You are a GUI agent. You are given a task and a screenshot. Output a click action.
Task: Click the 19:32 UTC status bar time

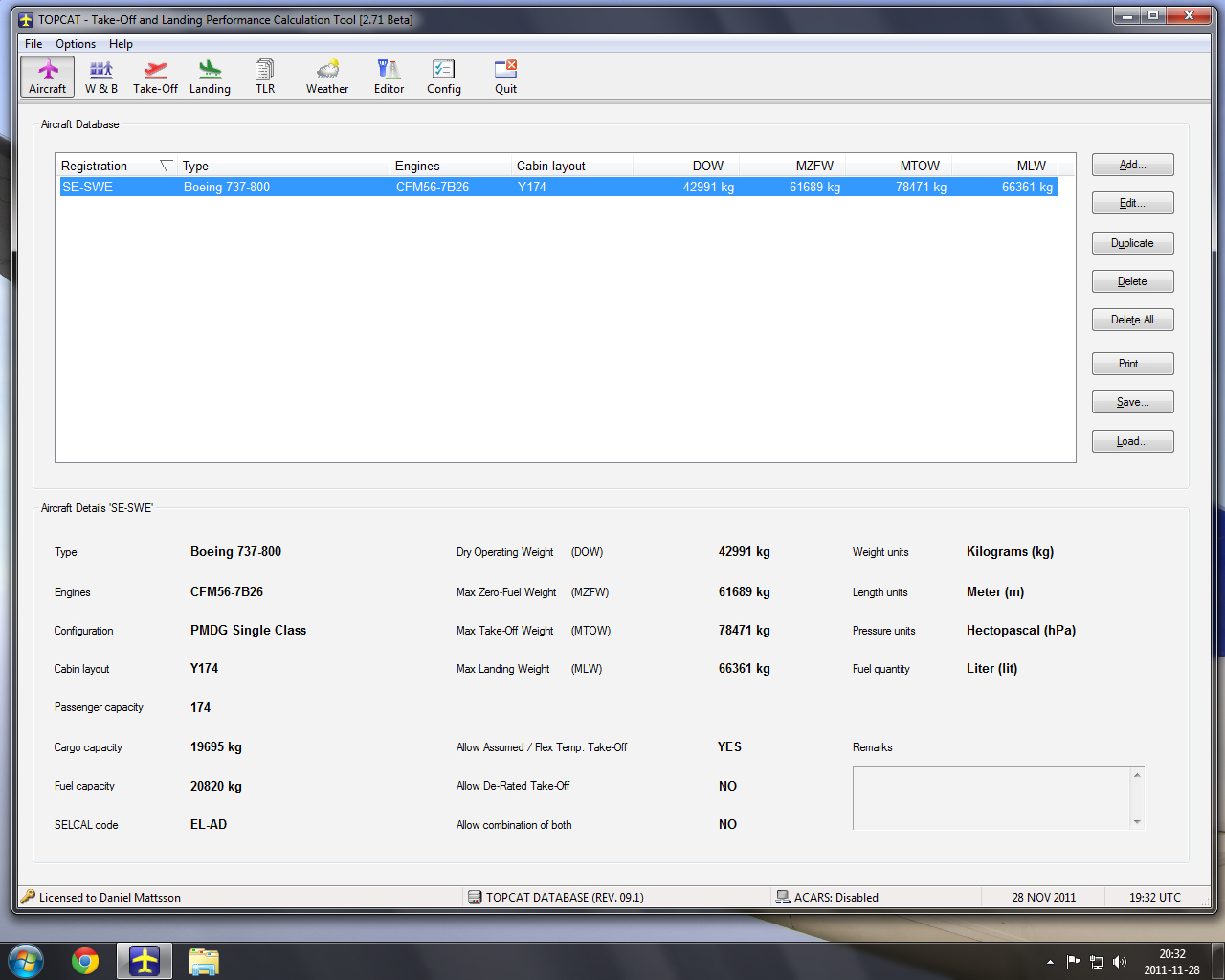click(1155, 897)
